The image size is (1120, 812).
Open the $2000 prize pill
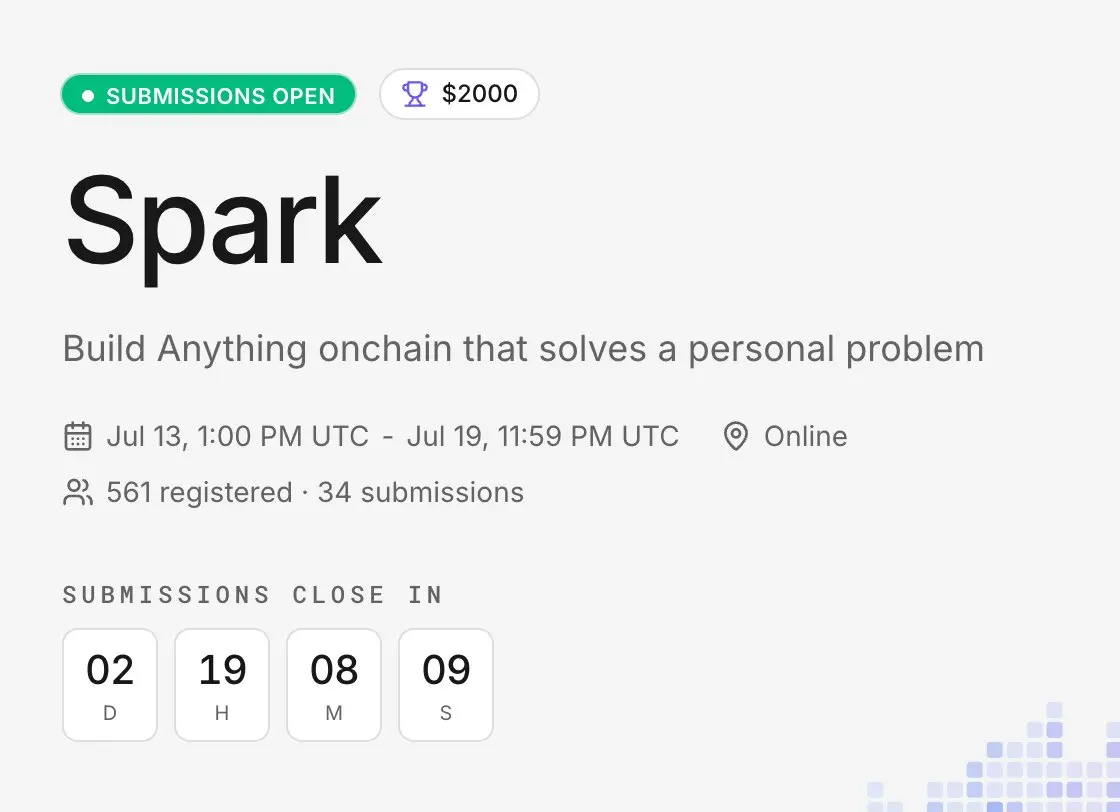pos(459,94)
